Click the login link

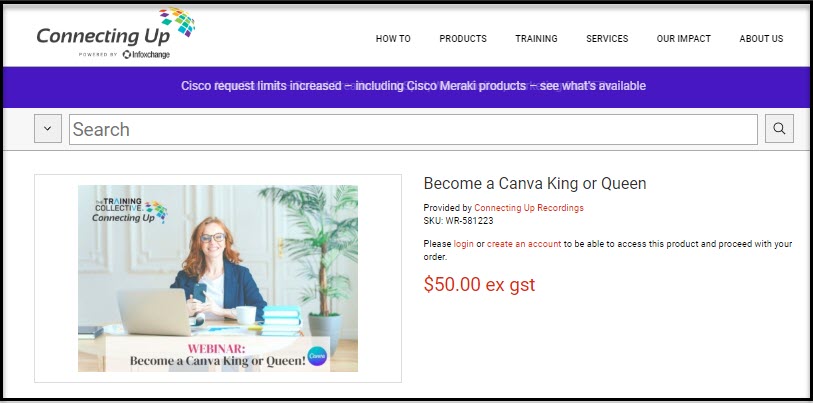coord(464,244)
